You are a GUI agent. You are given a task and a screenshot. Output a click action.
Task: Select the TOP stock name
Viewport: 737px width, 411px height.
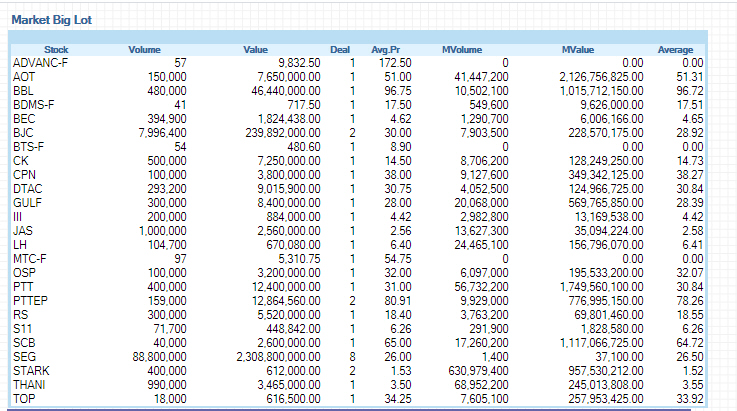[x=24, y=399]
